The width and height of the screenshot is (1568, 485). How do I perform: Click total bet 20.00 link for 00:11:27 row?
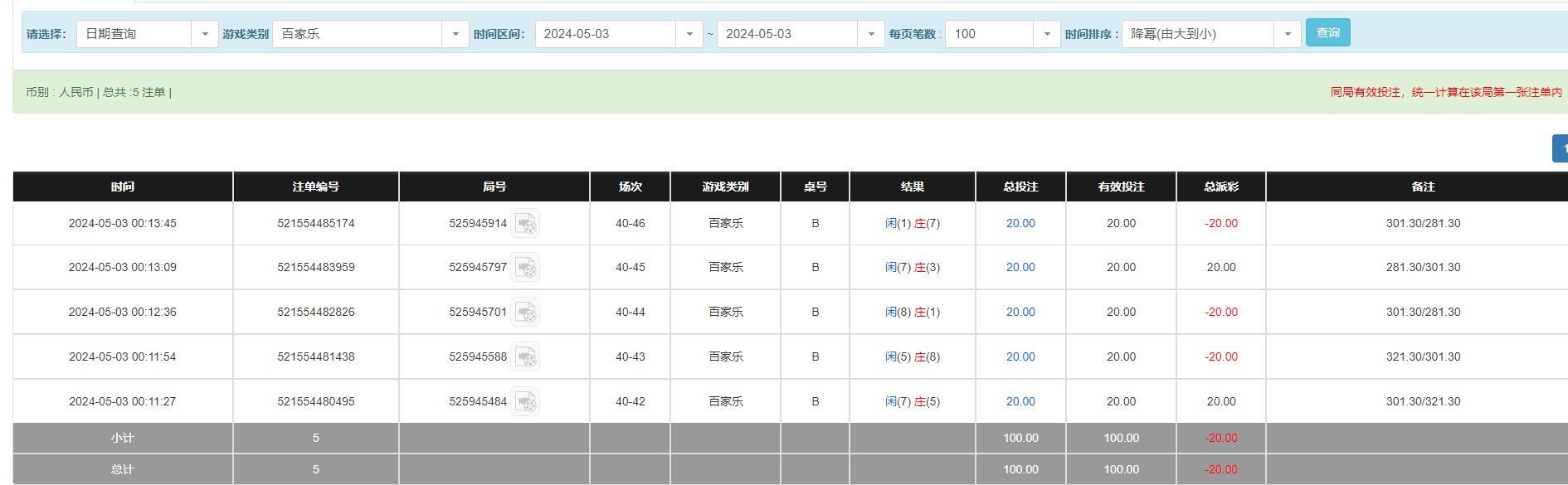(x=1020, y=402)
